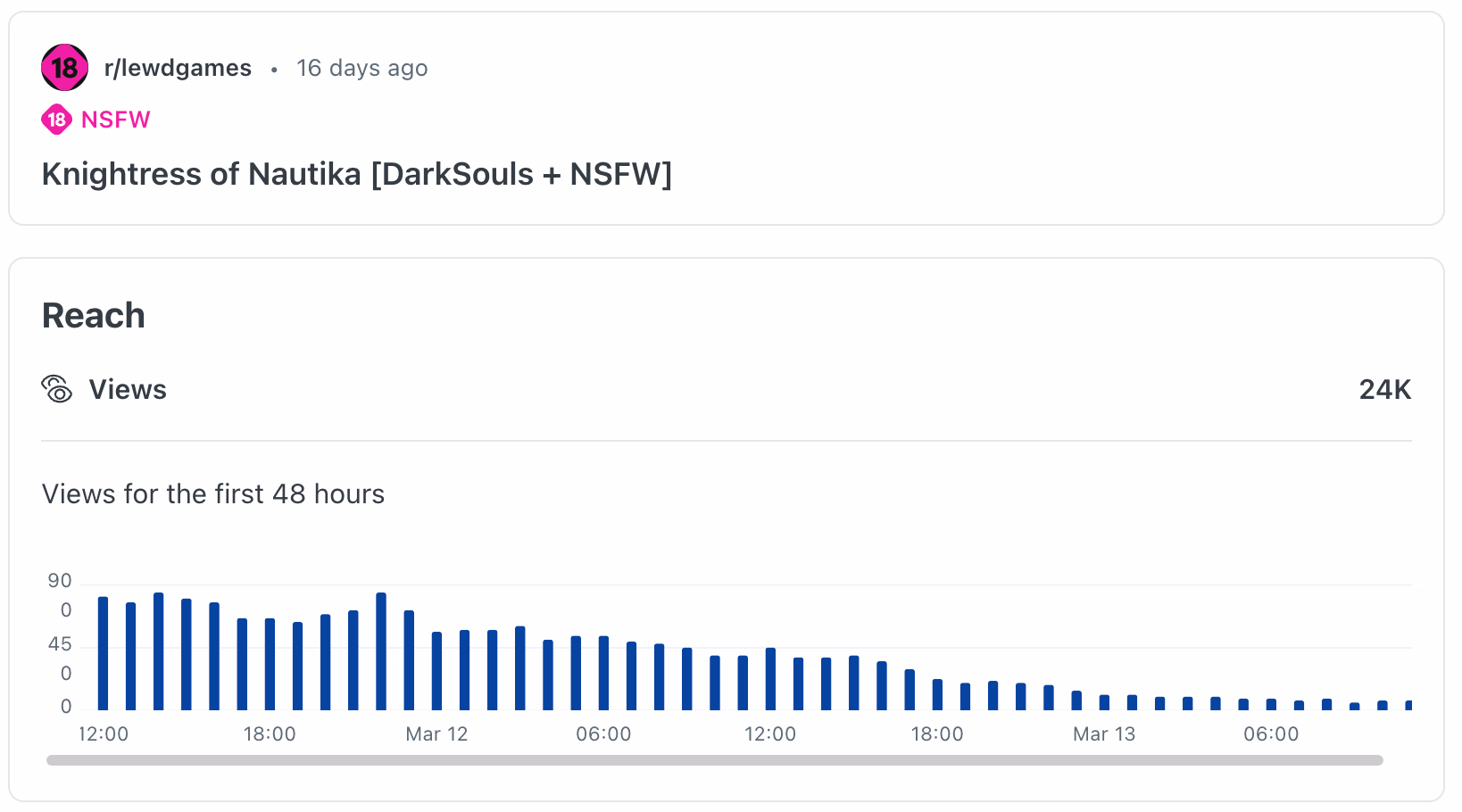Screen dimensions: 1462x812
Task: Click the 24K views total
Action: (1385, 389)
